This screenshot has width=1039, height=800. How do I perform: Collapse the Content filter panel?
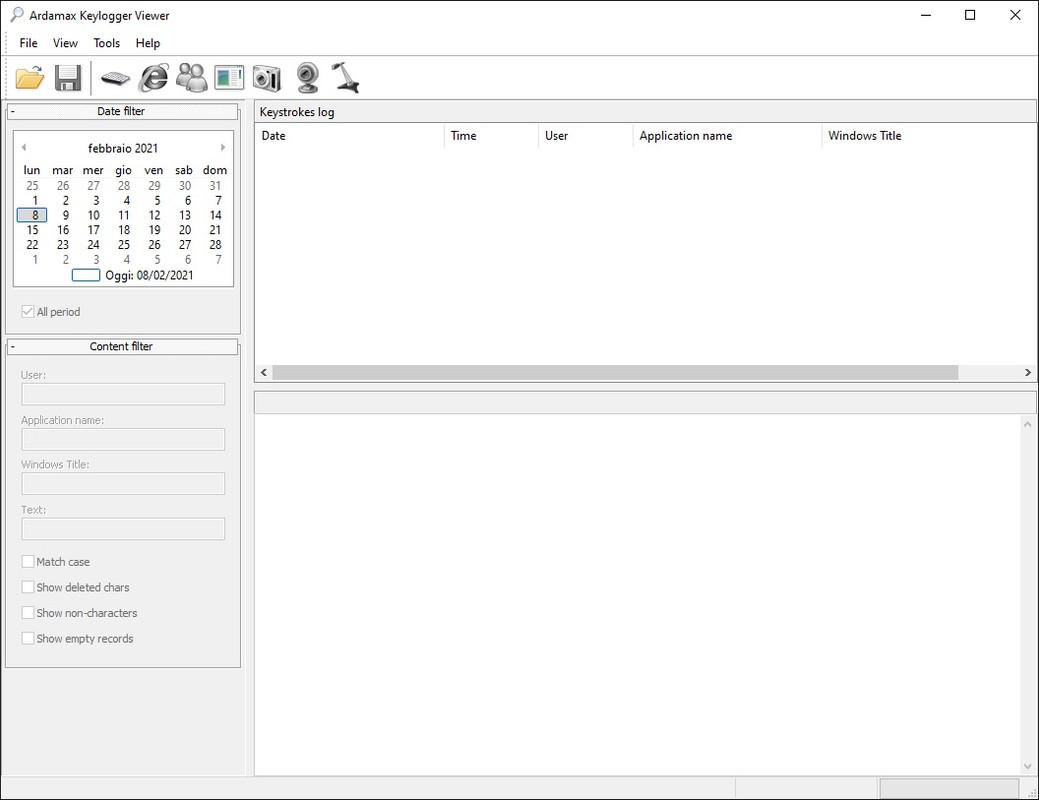coord(13,347)
